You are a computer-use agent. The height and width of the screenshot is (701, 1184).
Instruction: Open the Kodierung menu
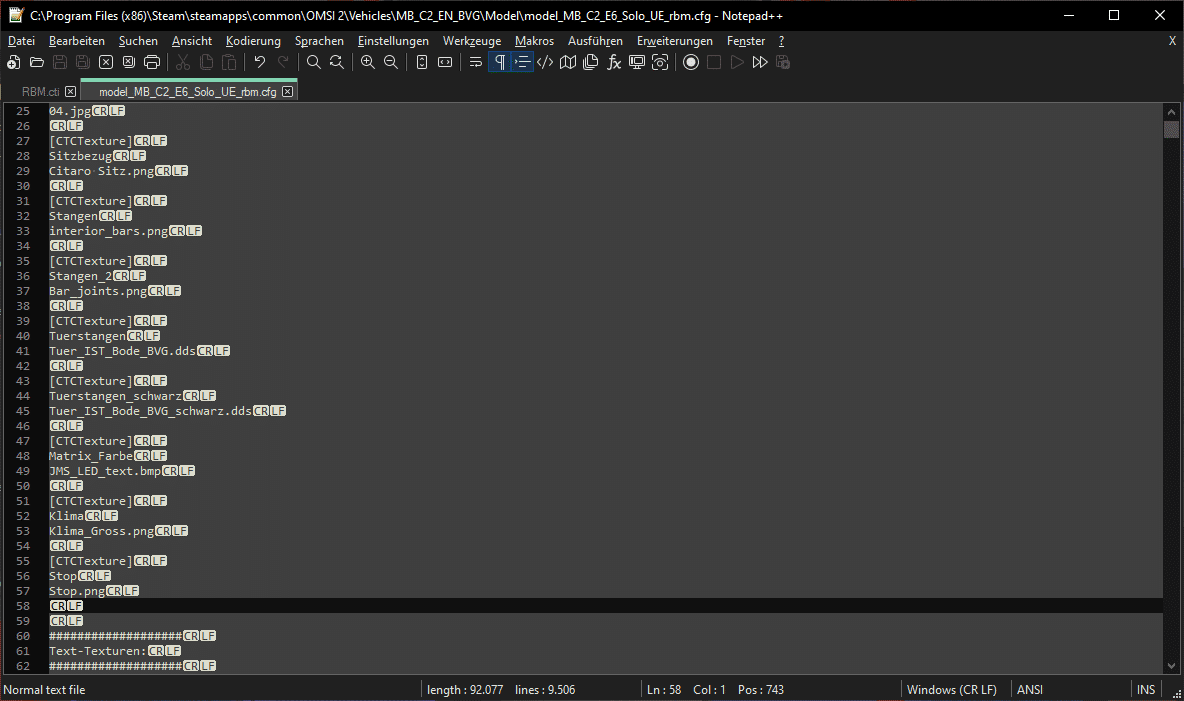(x=253, y=41)
